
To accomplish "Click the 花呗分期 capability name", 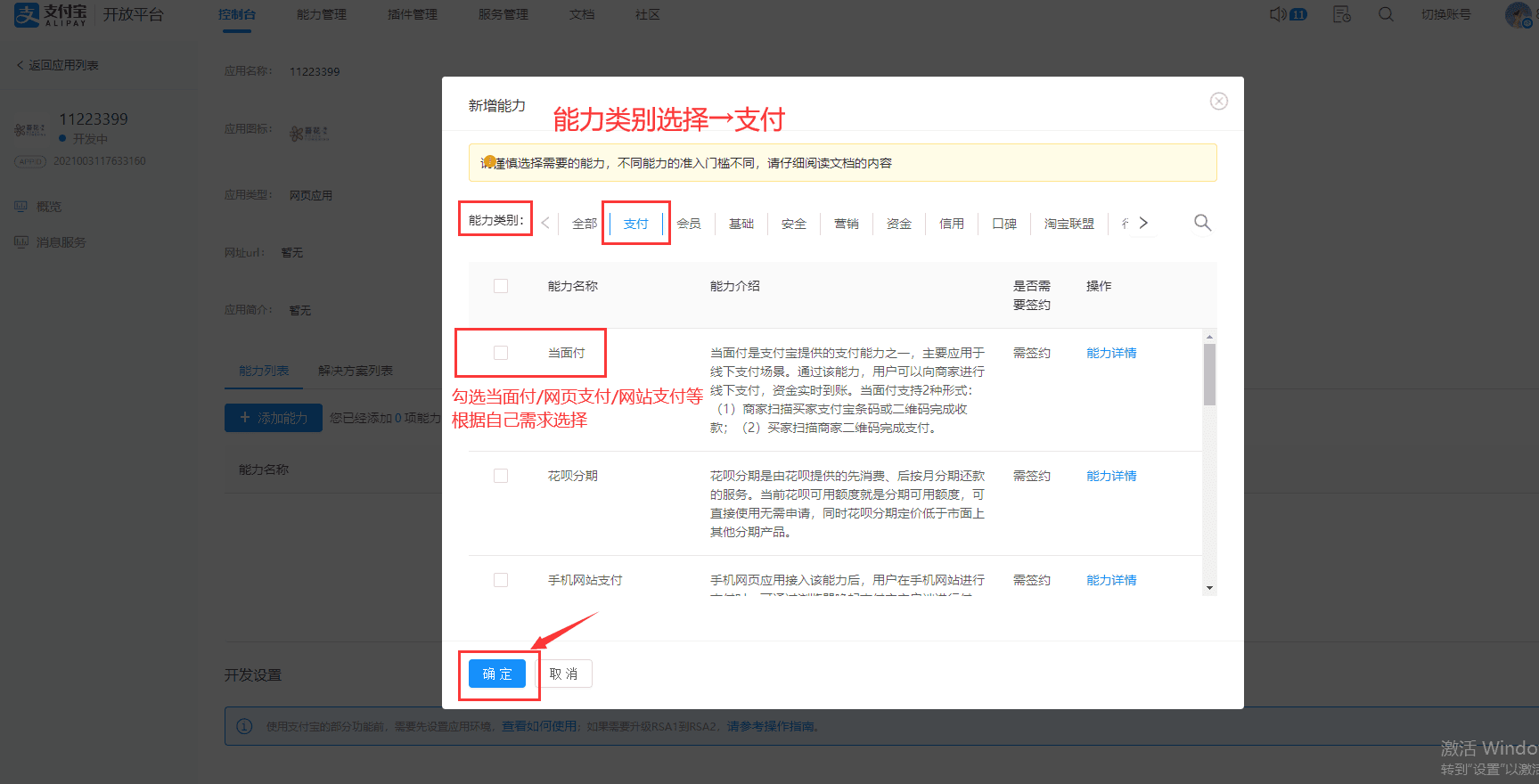I will click(573, 476).
